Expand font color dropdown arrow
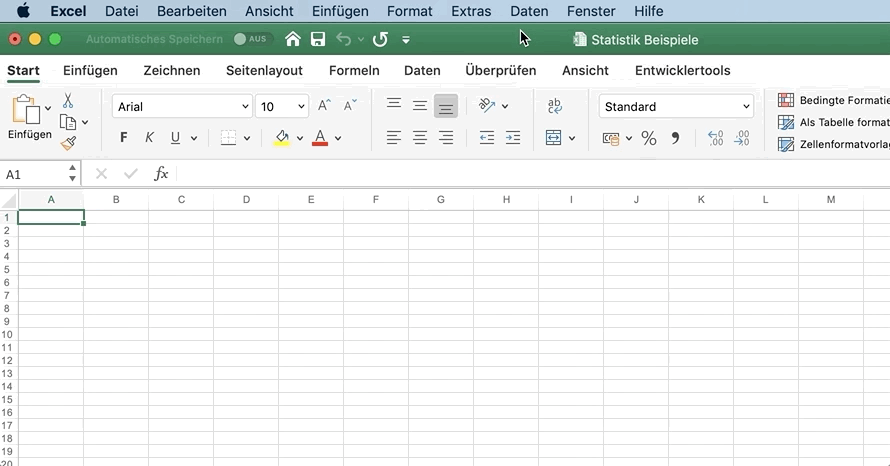The image size is (890, 466). (338, 138)
